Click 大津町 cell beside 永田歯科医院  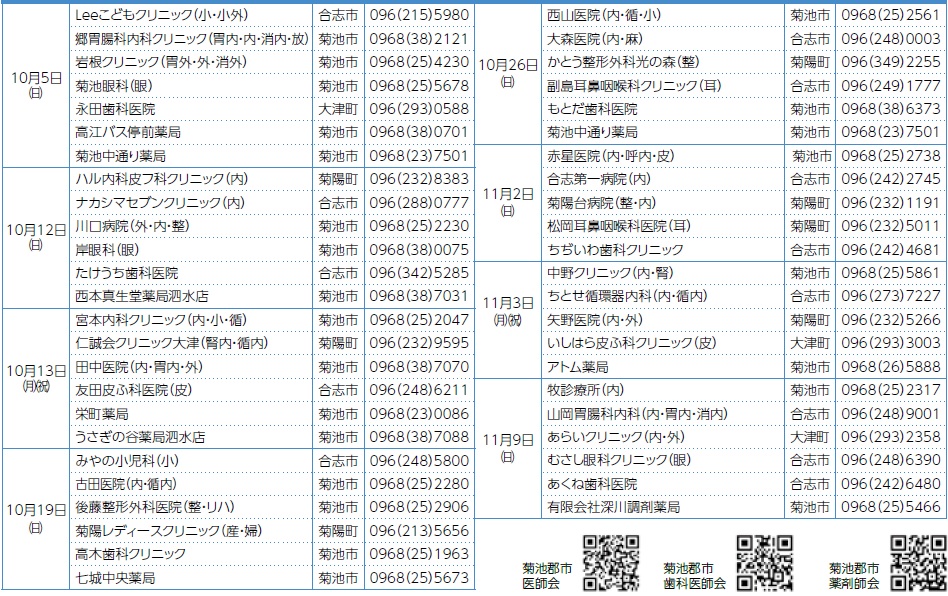337,109
